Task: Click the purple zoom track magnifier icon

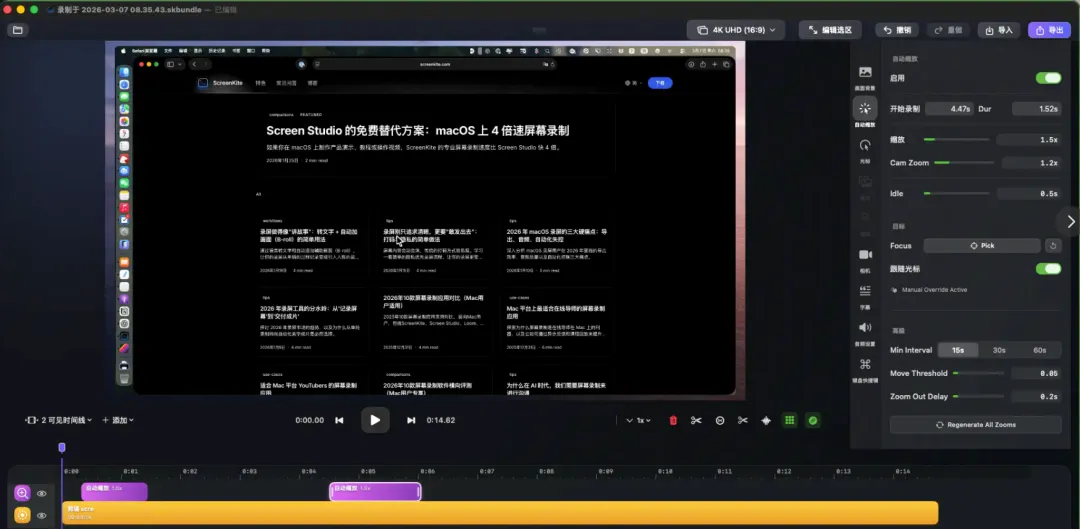Action: [22, 493]
